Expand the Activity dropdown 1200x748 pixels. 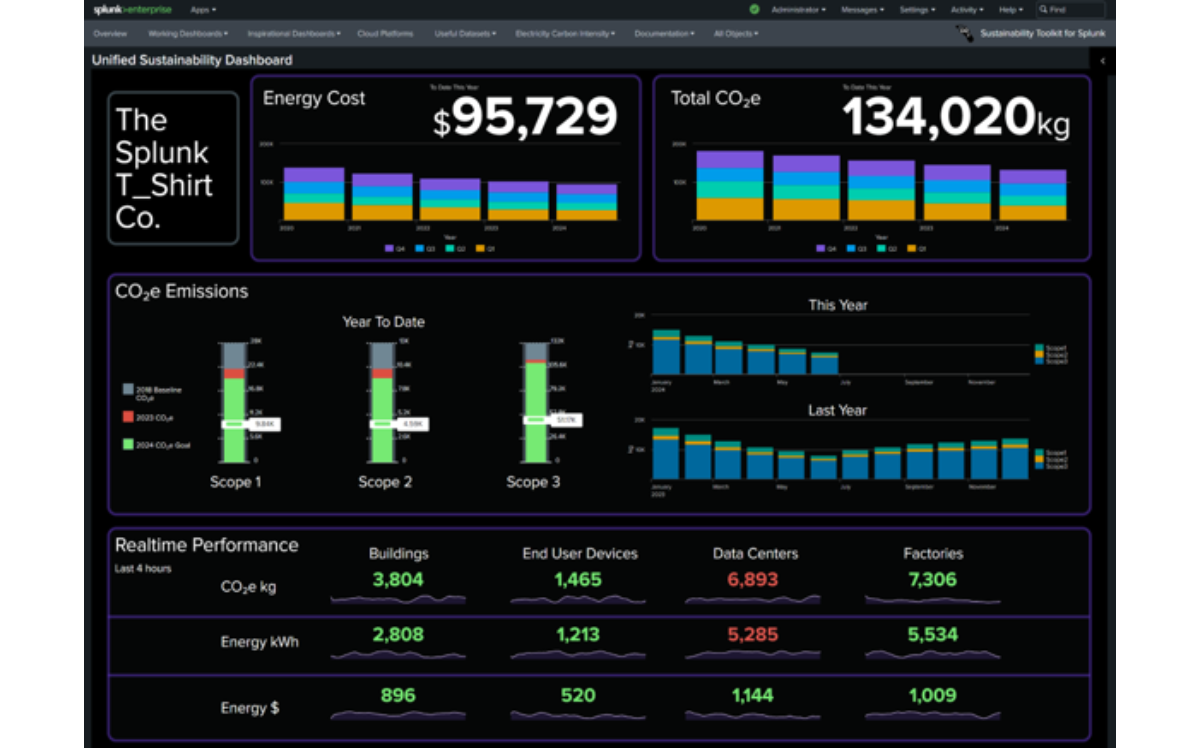[x=967, y=9]
